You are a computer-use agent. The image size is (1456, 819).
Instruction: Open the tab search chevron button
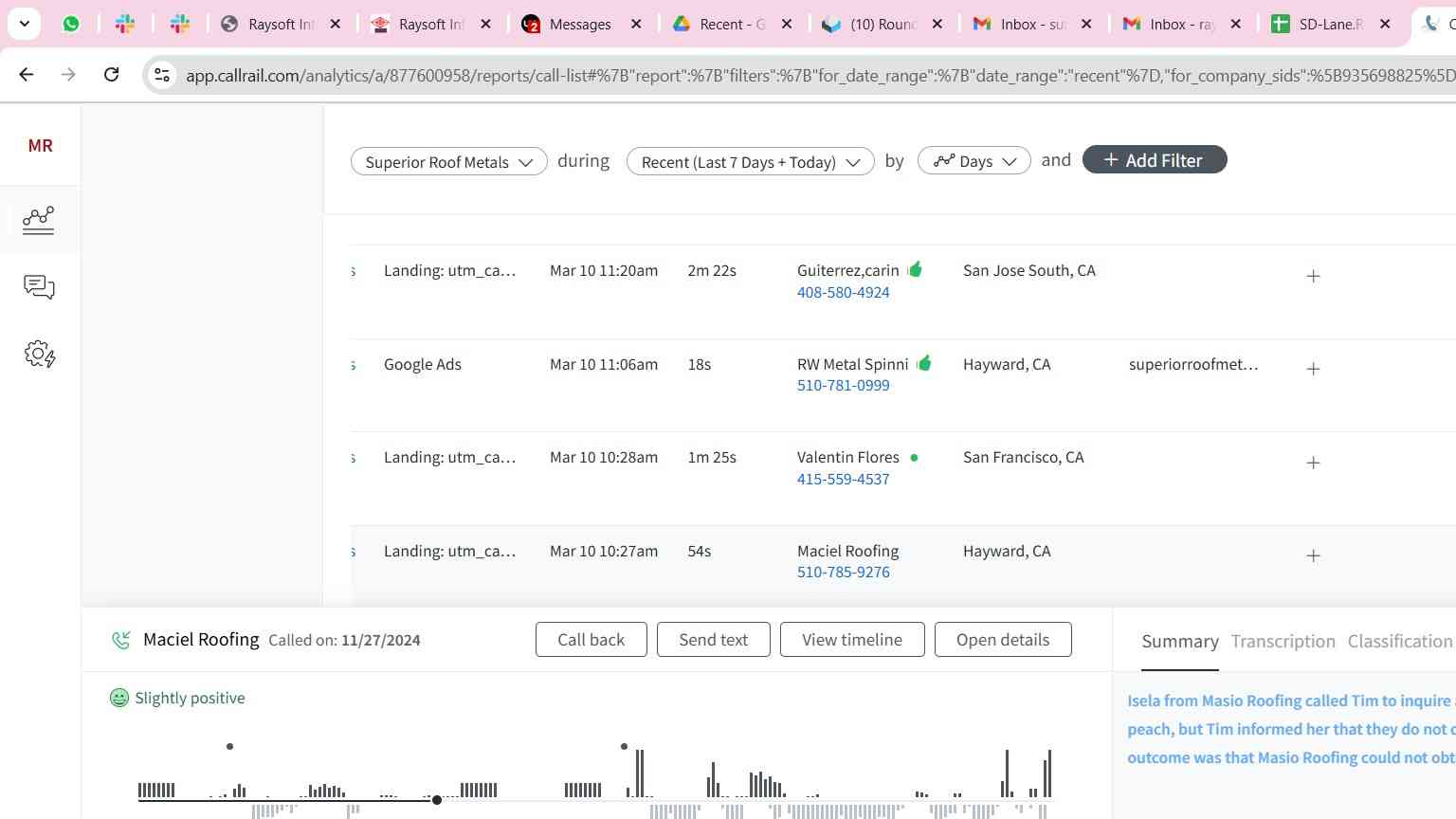click(x=24, y=24)
